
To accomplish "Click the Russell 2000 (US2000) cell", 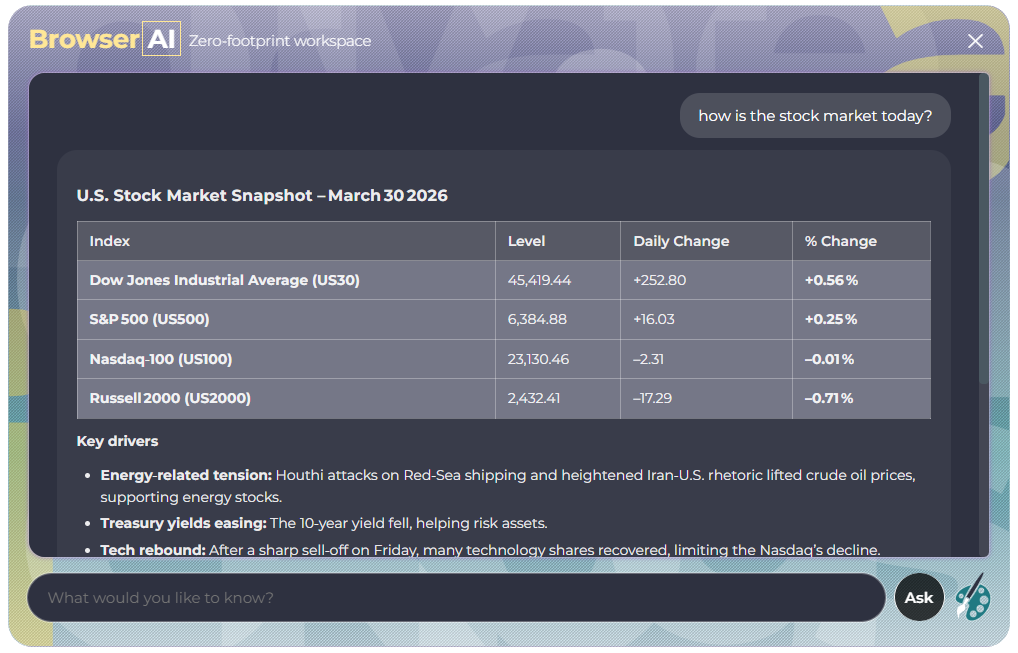I will pyautogui.click(x=170, y=398).
